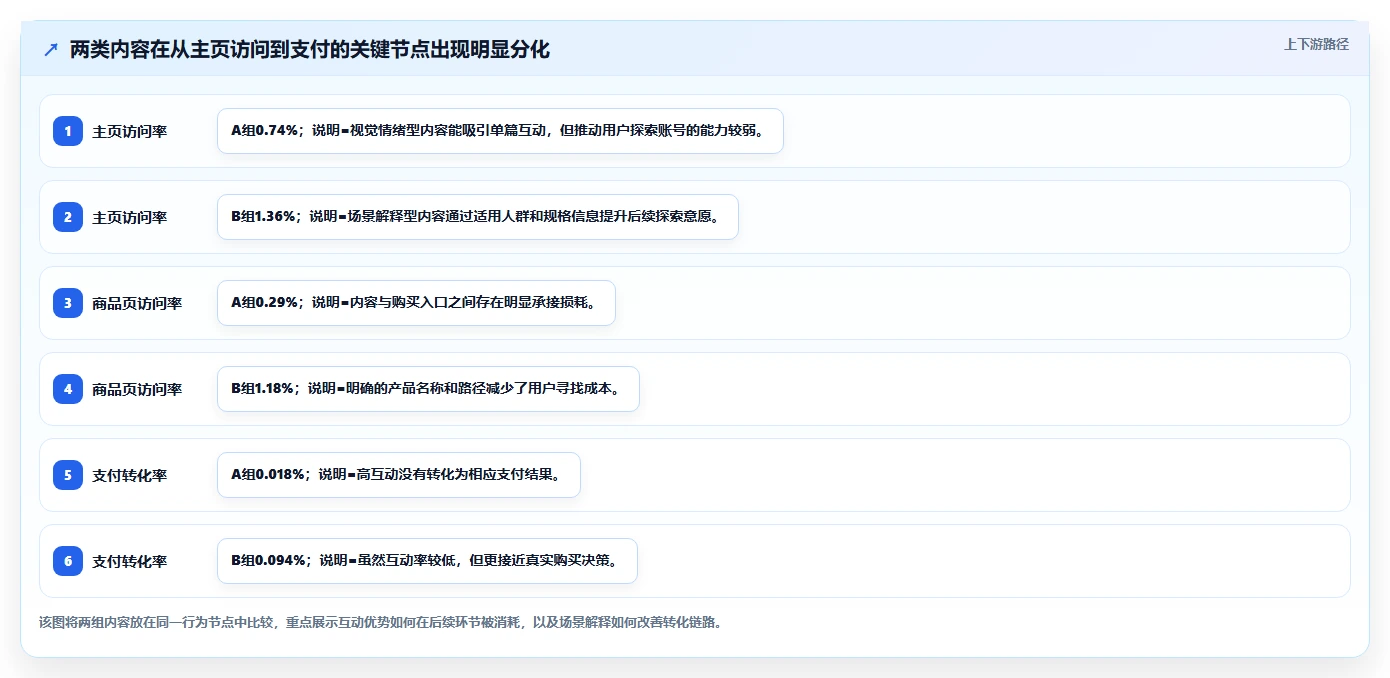The width and height of the screenshot is (1390, 678).
Task: Click step number badge 2
Action: (x=68, y=217)
